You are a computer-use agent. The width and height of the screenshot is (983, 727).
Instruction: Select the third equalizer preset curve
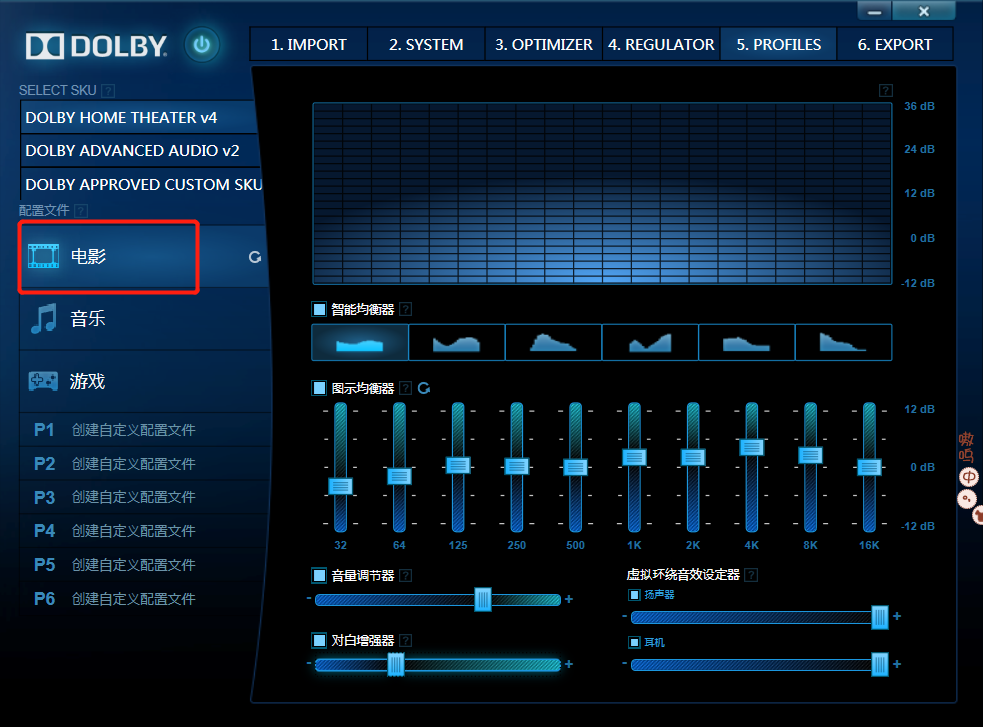pos(553,342)
